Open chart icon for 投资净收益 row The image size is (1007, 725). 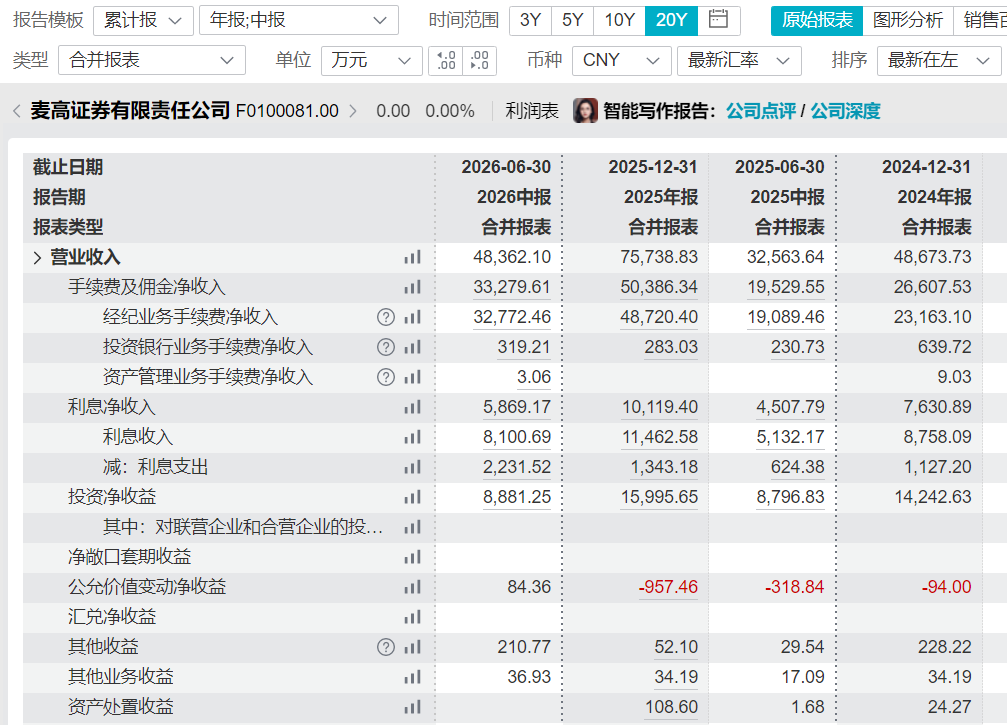[412, 497]
